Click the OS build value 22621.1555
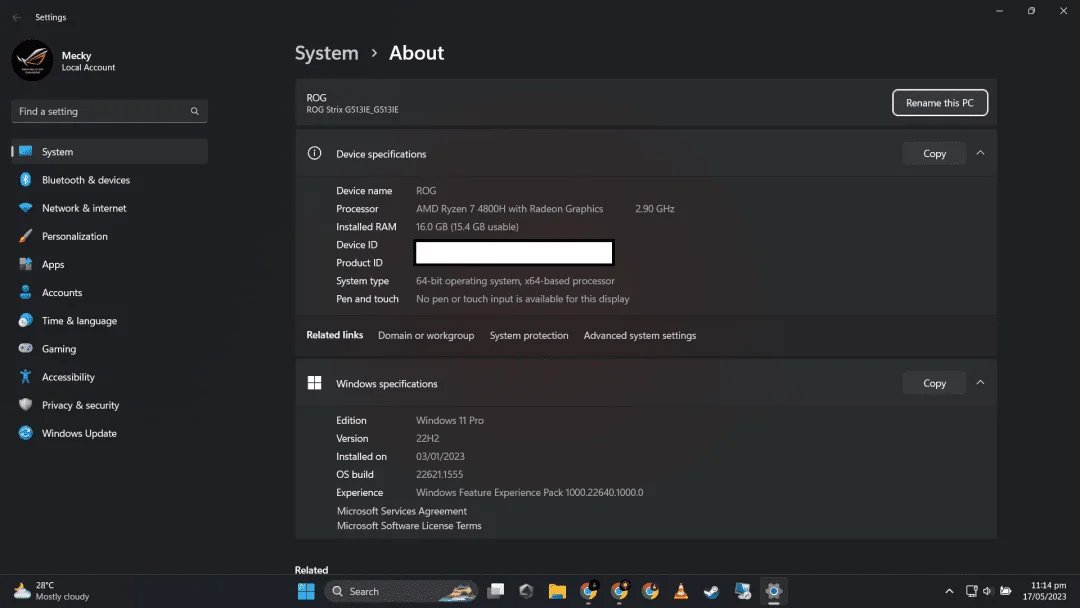Viewport: 1080px width, 608px height. coord(439,474)
